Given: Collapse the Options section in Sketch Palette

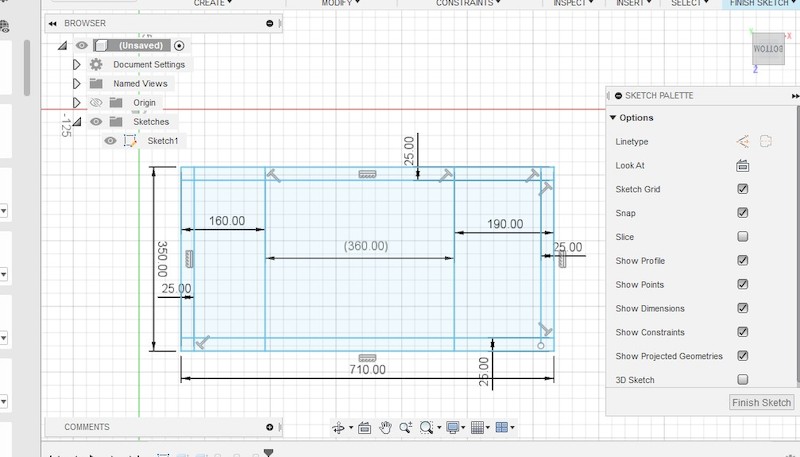Looking at the screenshot, I should point(613,117).
